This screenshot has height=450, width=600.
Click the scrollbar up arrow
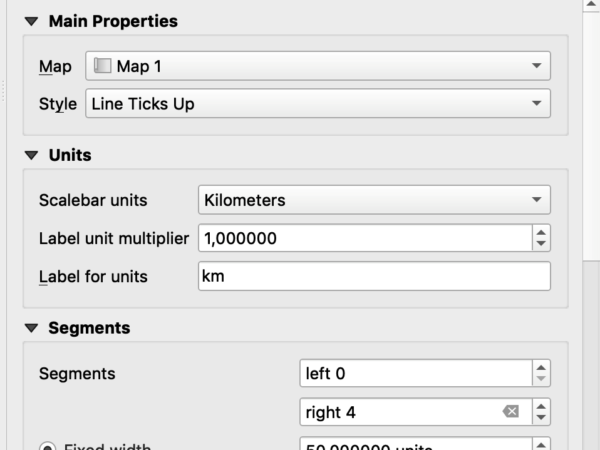(x=591, y=5)
